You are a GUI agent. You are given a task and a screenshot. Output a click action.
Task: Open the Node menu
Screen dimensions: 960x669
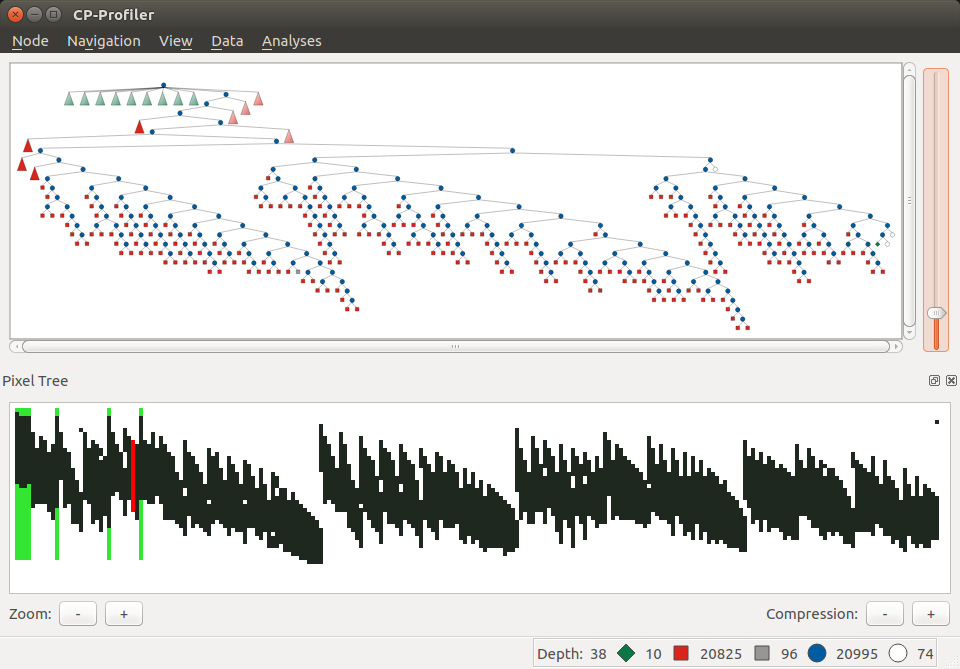tap(29, 41)
